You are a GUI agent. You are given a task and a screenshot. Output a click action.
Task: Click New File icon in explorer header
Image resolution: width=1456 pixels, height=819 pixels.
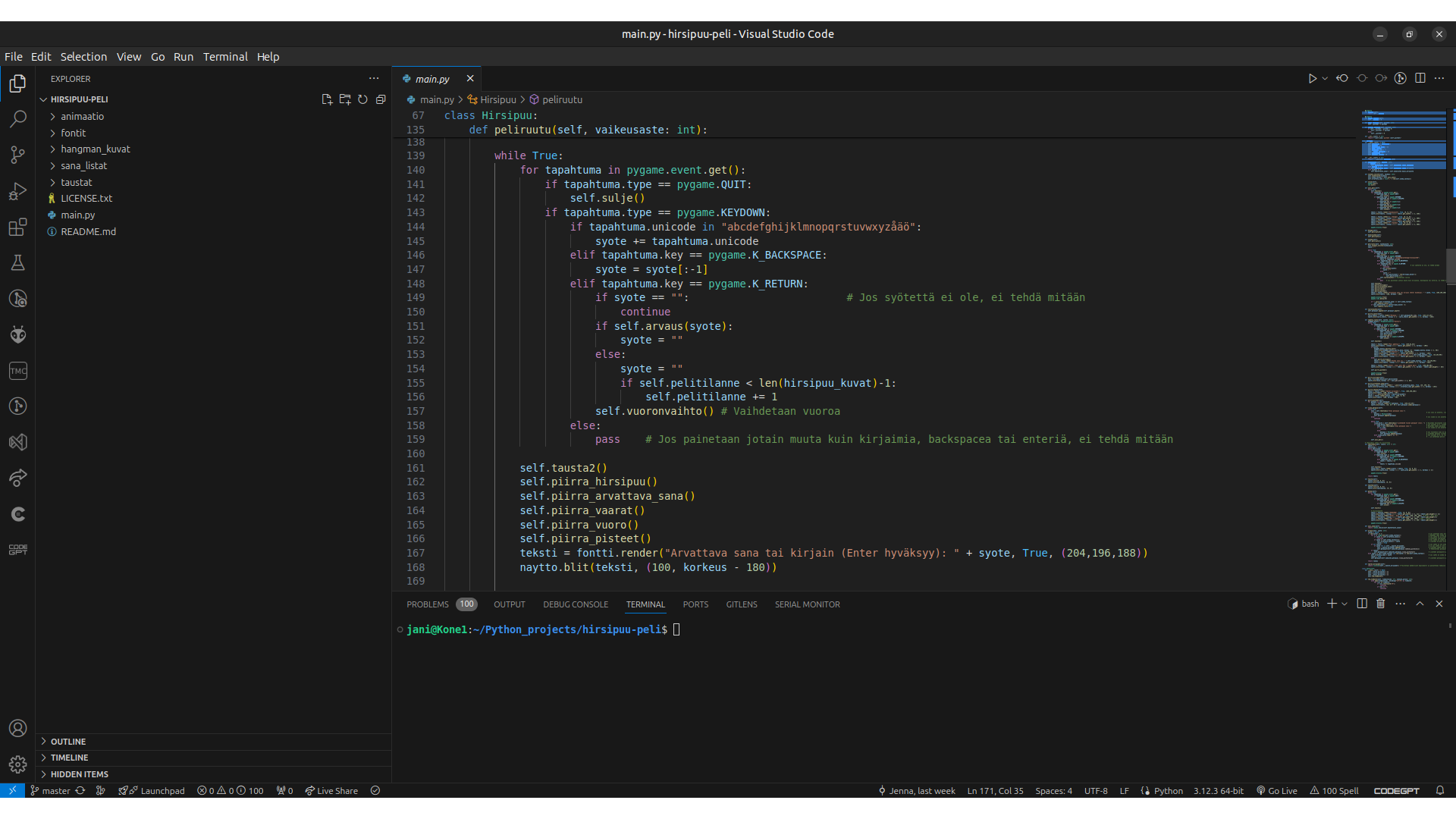point(327,99)
